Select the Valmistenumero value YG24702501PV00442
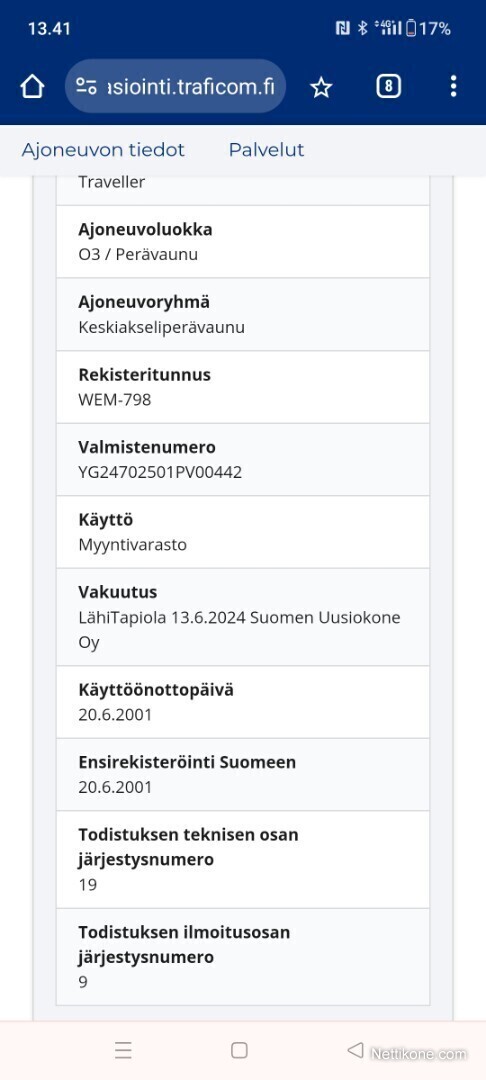Screen dimensions: 486x1080 [160, 472]
